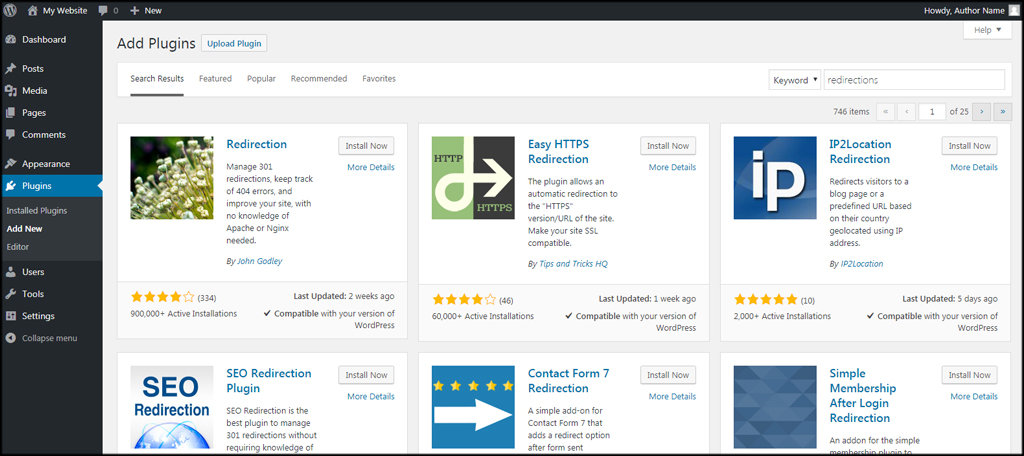The image size is (1024, 456).
Task: Switch to the Popular tab
Action: 261,78
